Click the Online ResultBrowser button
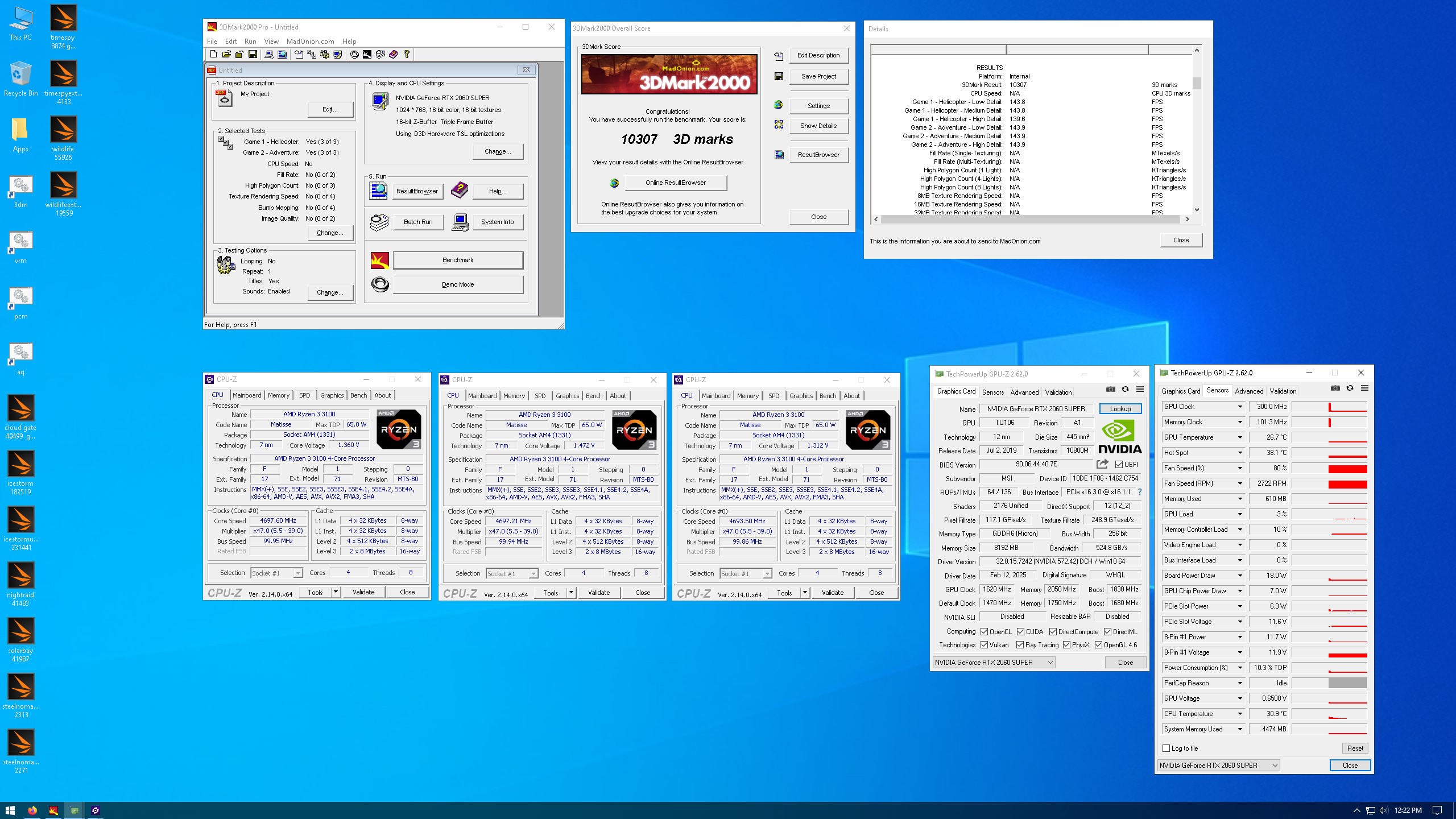Screen dimensions: 1456x819 (x=676, y=183)
